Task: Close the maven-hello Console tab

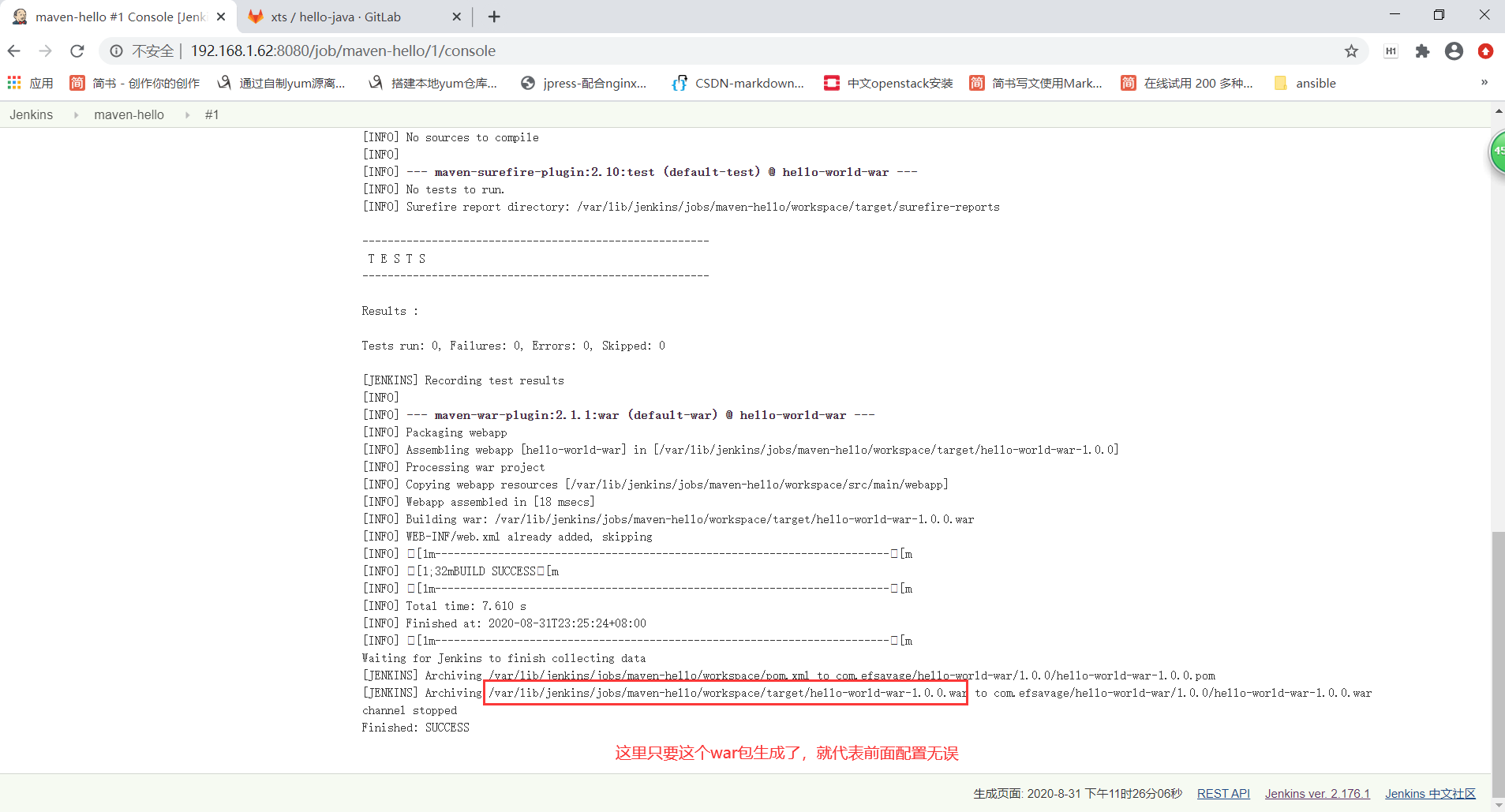Action: [x=221, y=17]
